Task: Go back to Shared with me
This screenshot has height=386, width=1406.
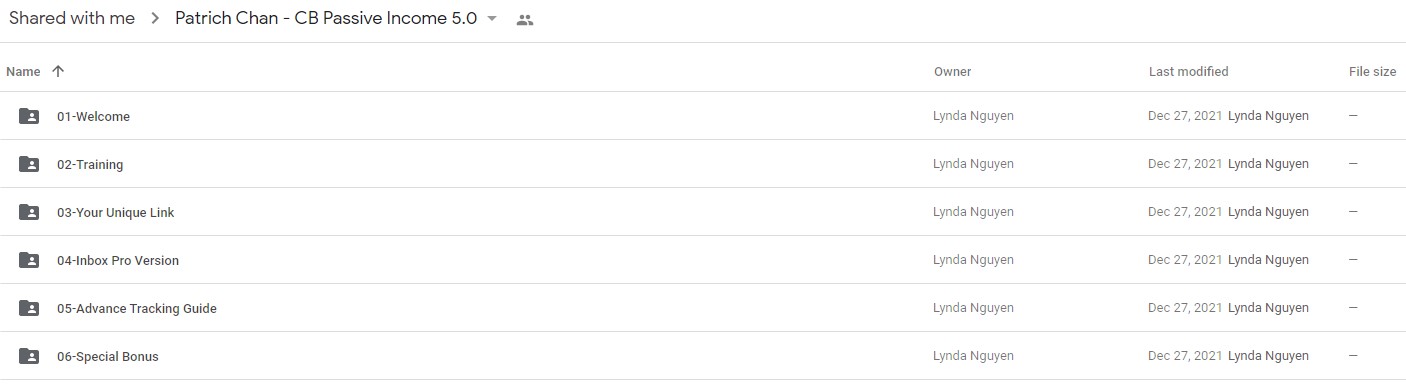Action: (72, 19)
